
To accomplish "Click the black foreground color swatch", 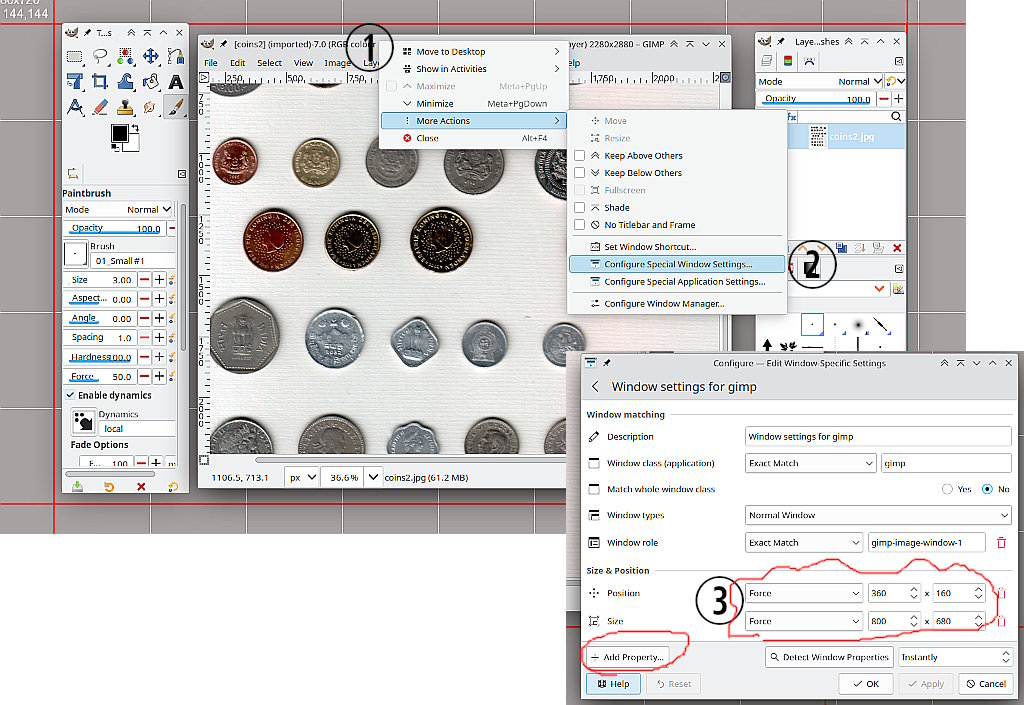I will click(120, 133).
